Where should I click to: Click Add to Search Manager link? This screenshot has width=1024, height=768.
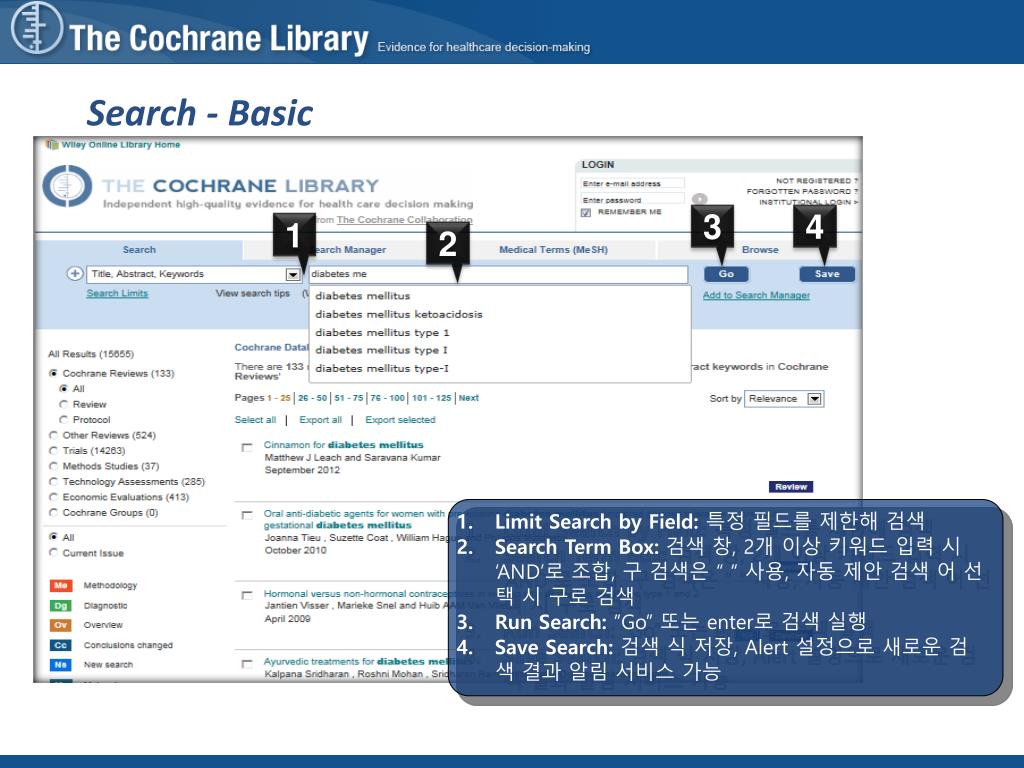tap(756, 295)
